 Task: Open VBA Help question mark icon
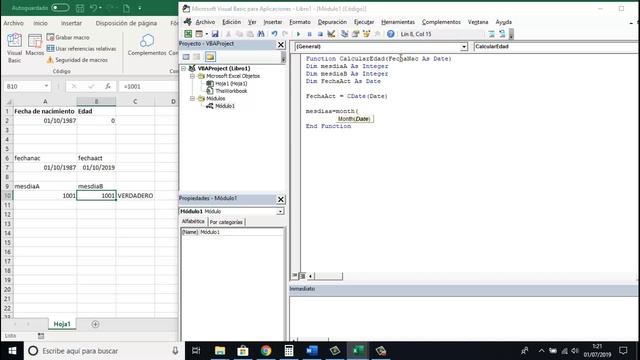[x=391, y=34]
